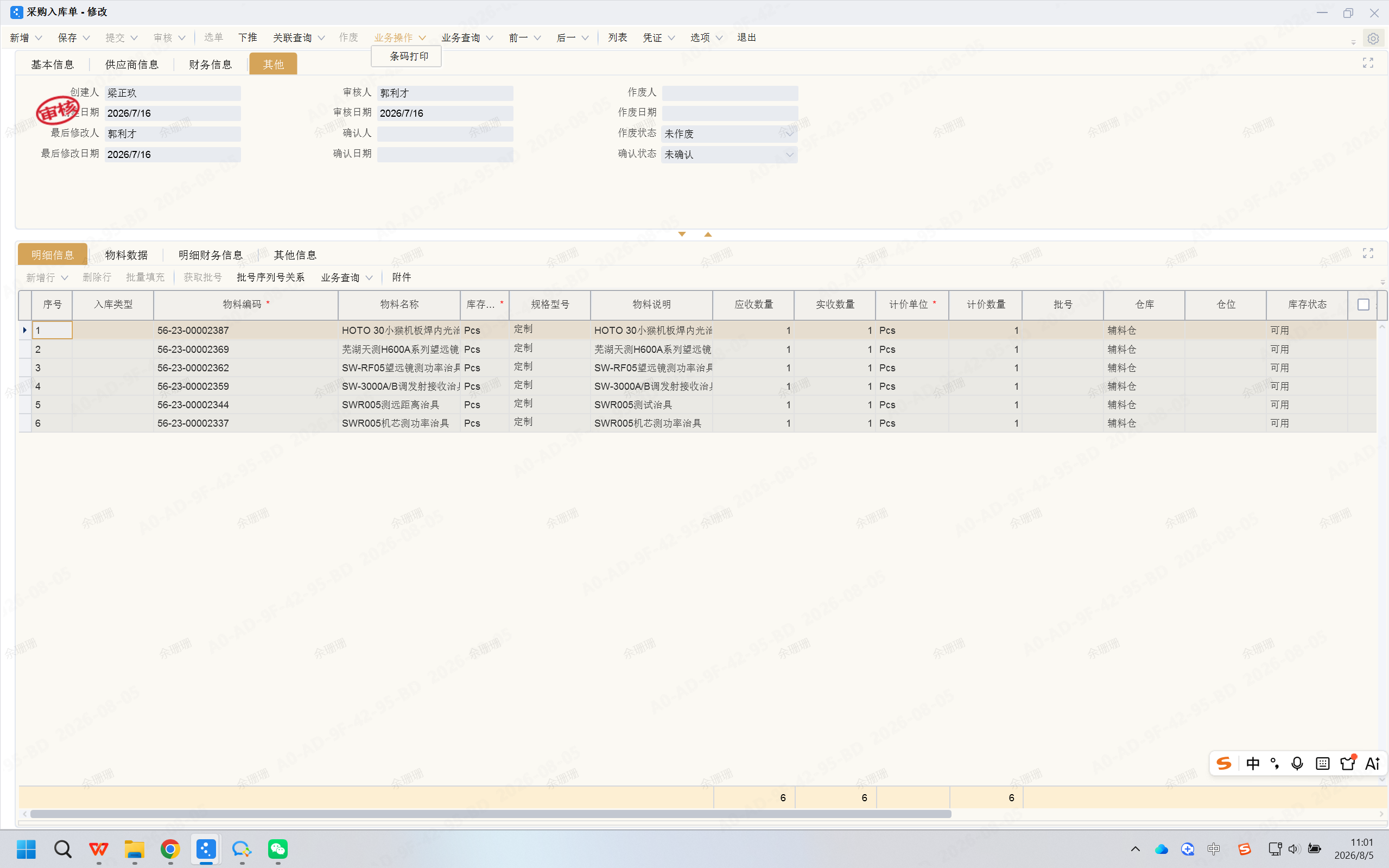Open 明细财务信息 tab
The image size is (1389, 868).
point(210,255)
